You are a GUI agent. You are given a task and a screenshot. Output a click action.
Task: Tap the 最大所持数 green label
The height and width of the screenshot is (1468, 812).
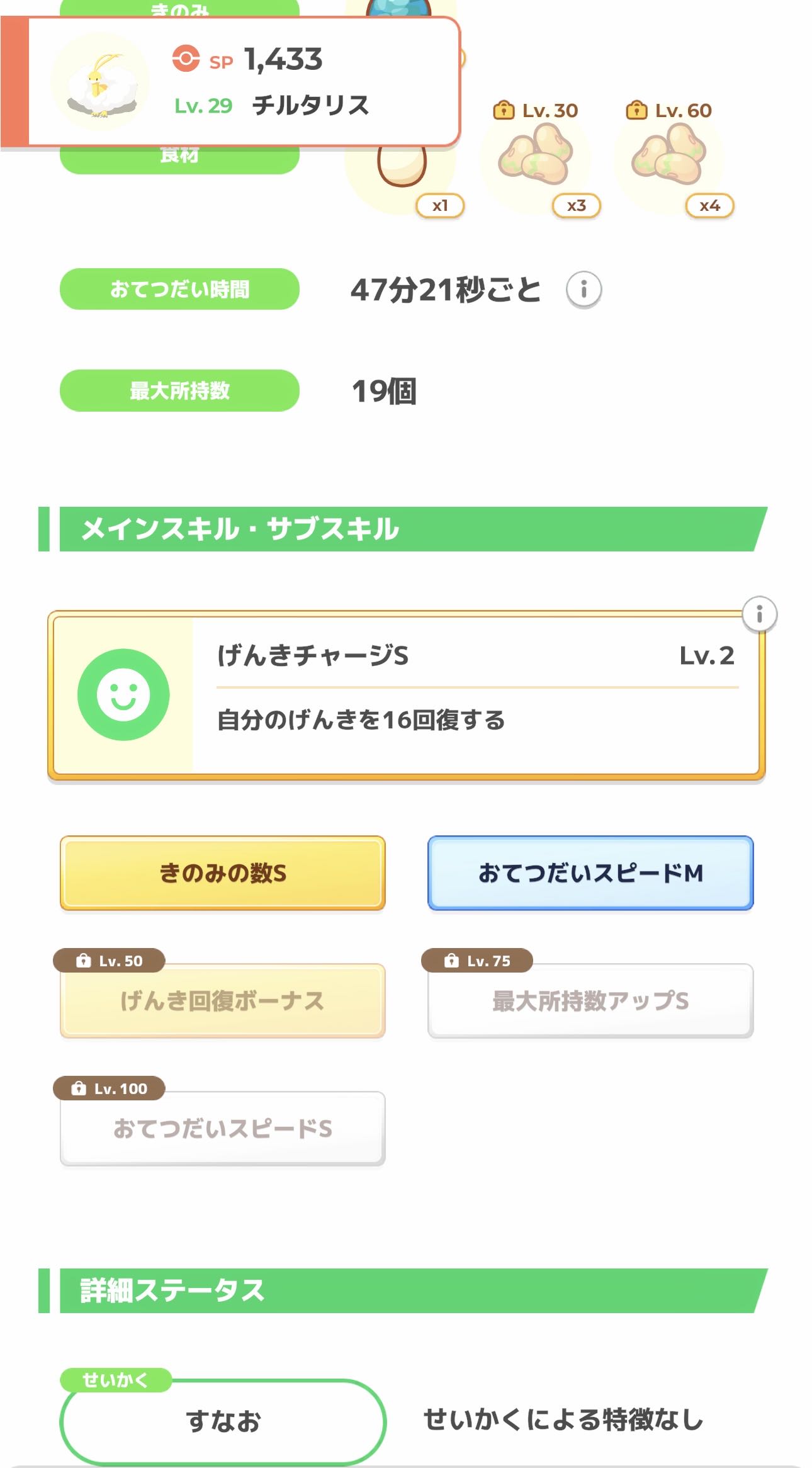click(x=179, y=391)
